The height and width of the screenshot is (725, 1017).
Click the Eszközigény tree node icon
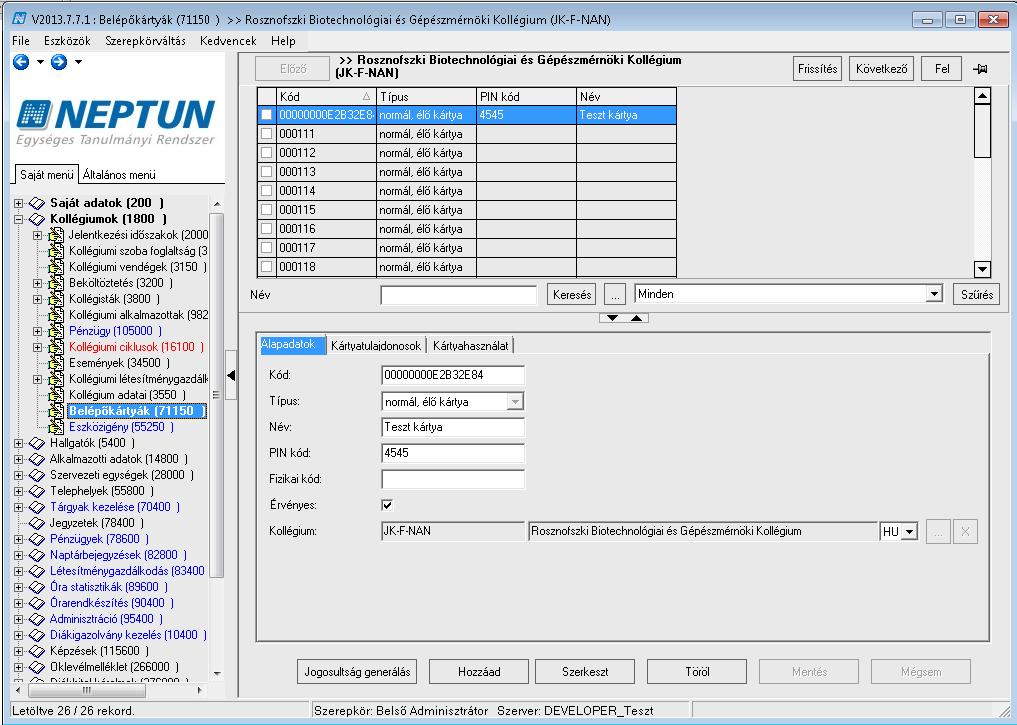(x=56, y=427)
